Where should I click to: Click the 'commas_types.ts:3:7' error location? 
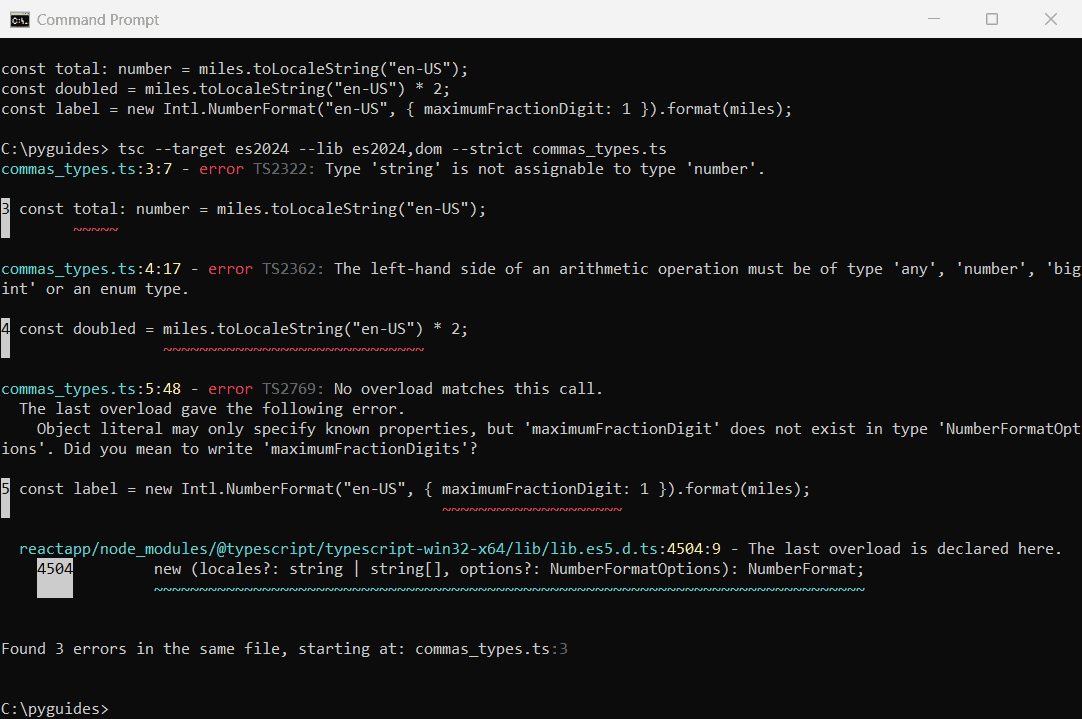(86, 169)
